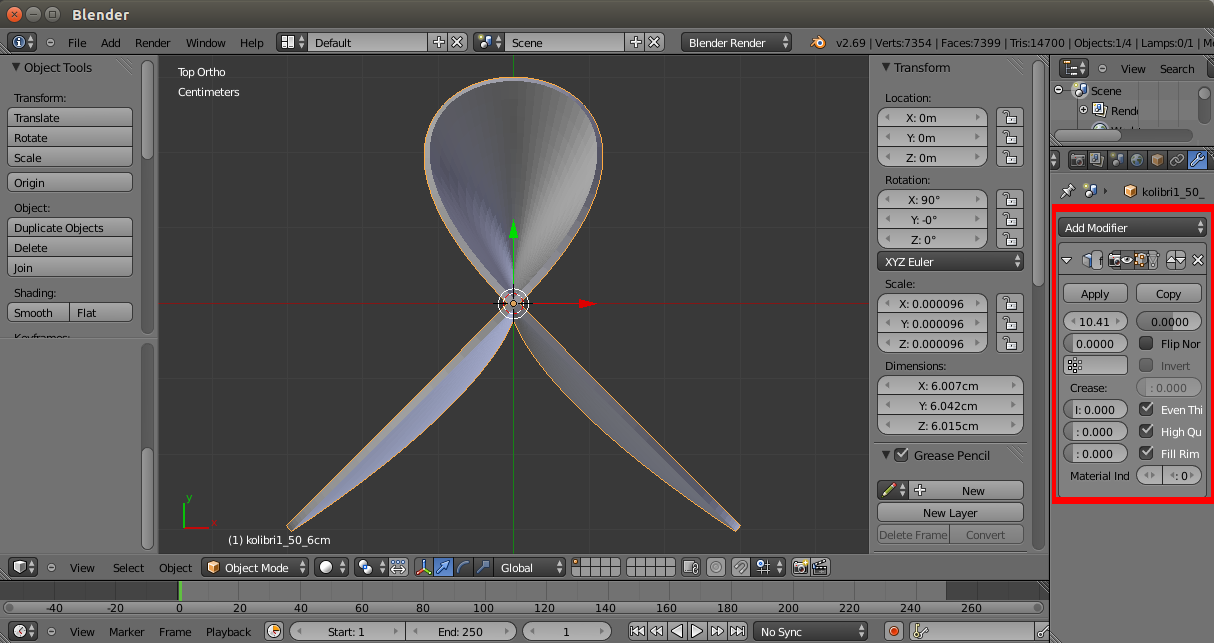Apply the modifier
The height and width of the screenshot is (643, 1214).
[1095, 293]
